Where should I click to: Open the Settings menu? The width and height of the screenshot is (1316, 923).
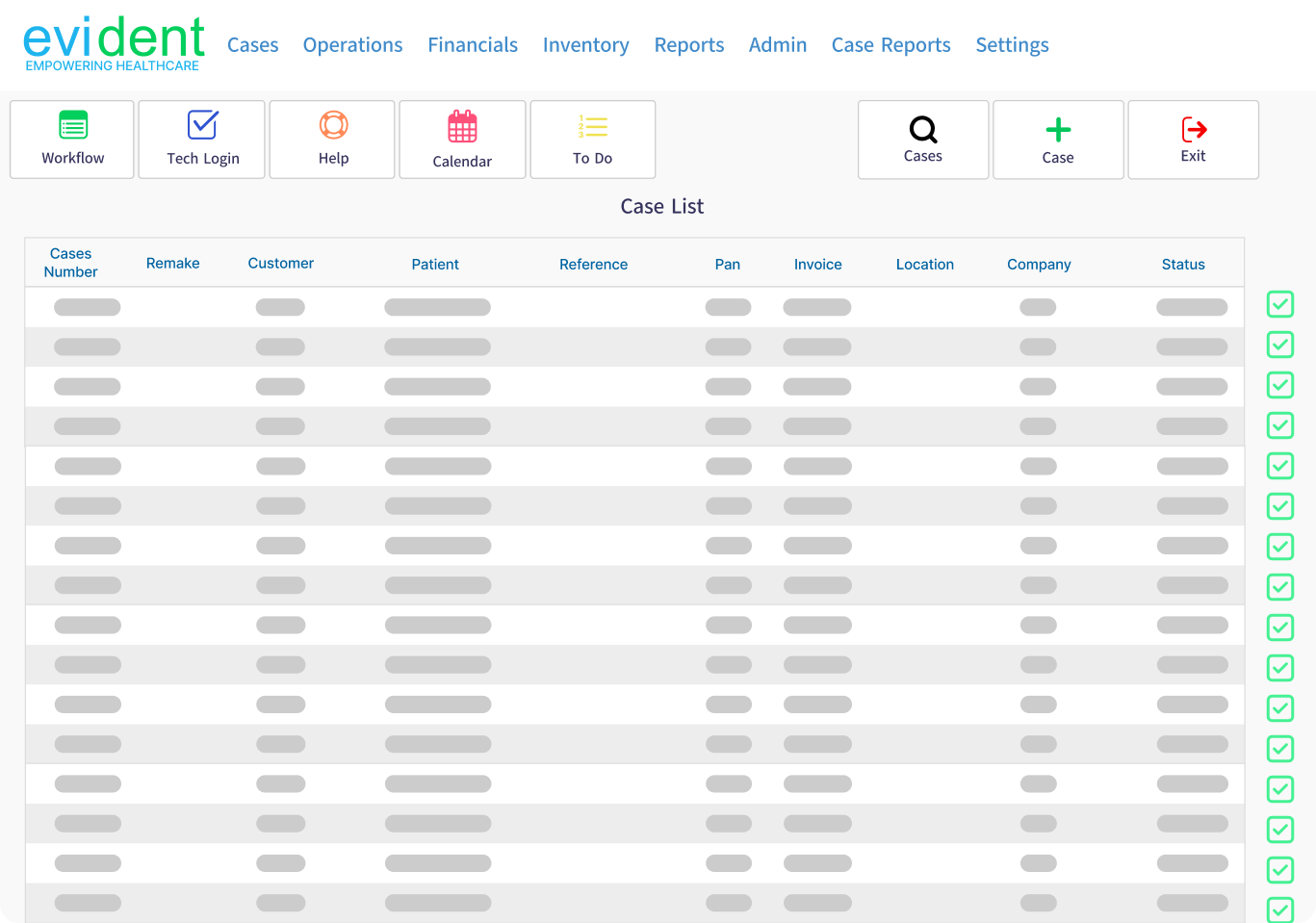click(1013, 45)
